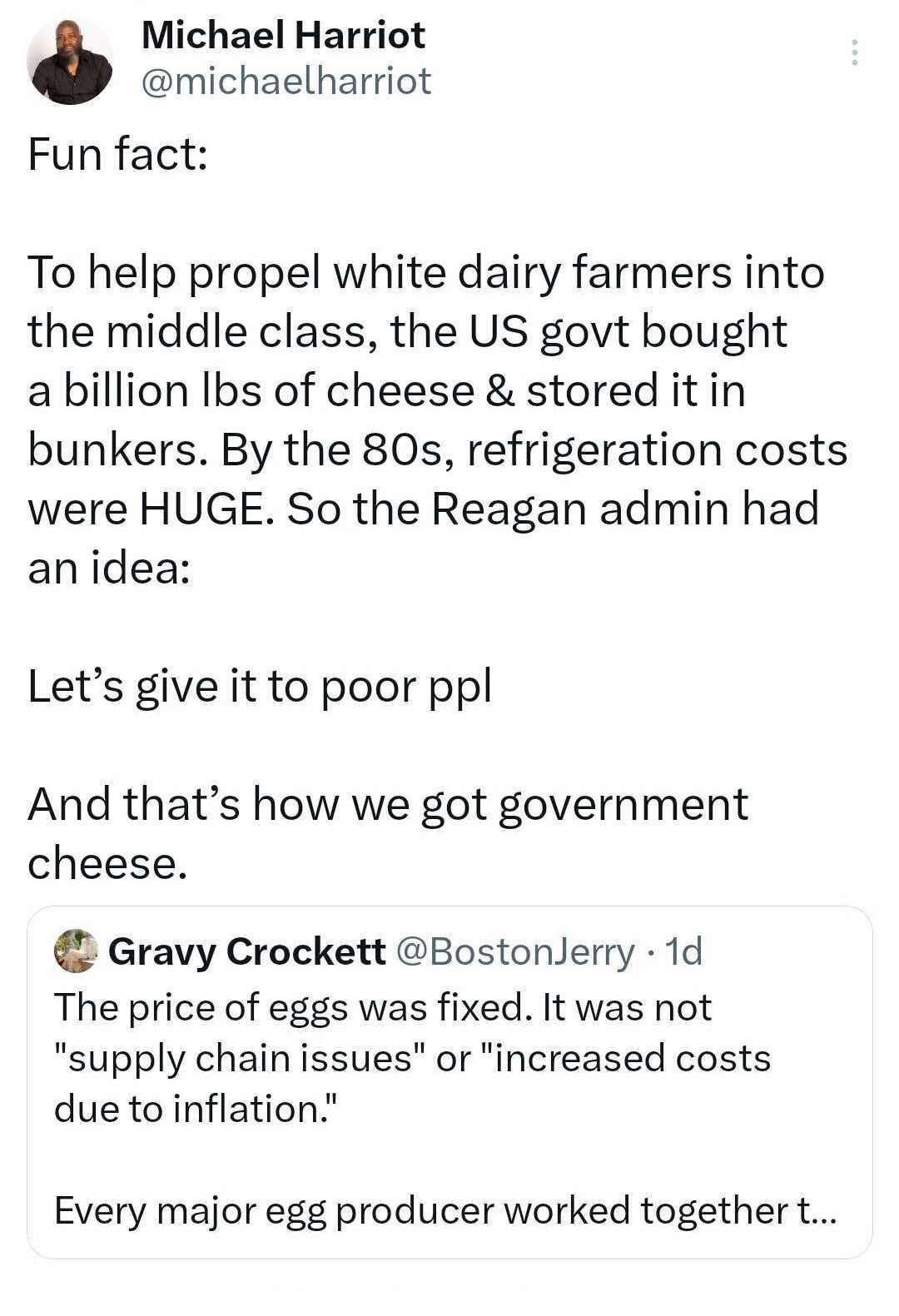Click the @BostonJerry handle
The width and height of the screenshot is (899, 1316).
point(516,951)
